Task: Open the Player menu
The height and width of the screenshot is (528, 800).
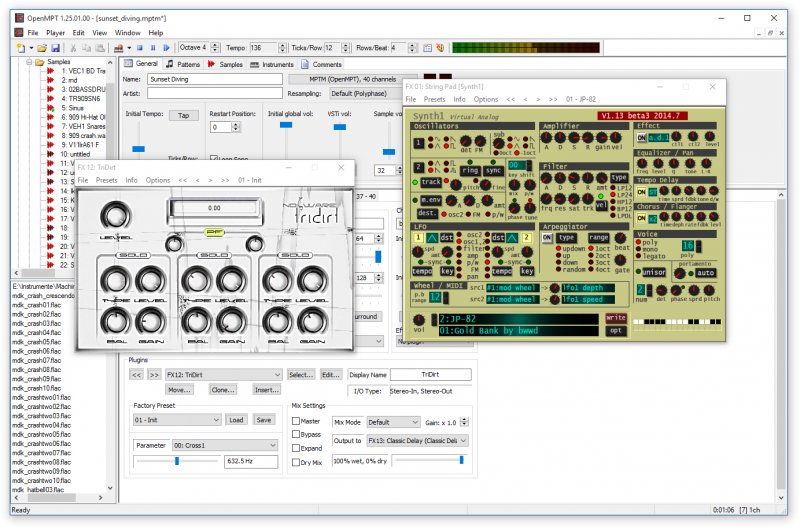Action: (55, 33)
